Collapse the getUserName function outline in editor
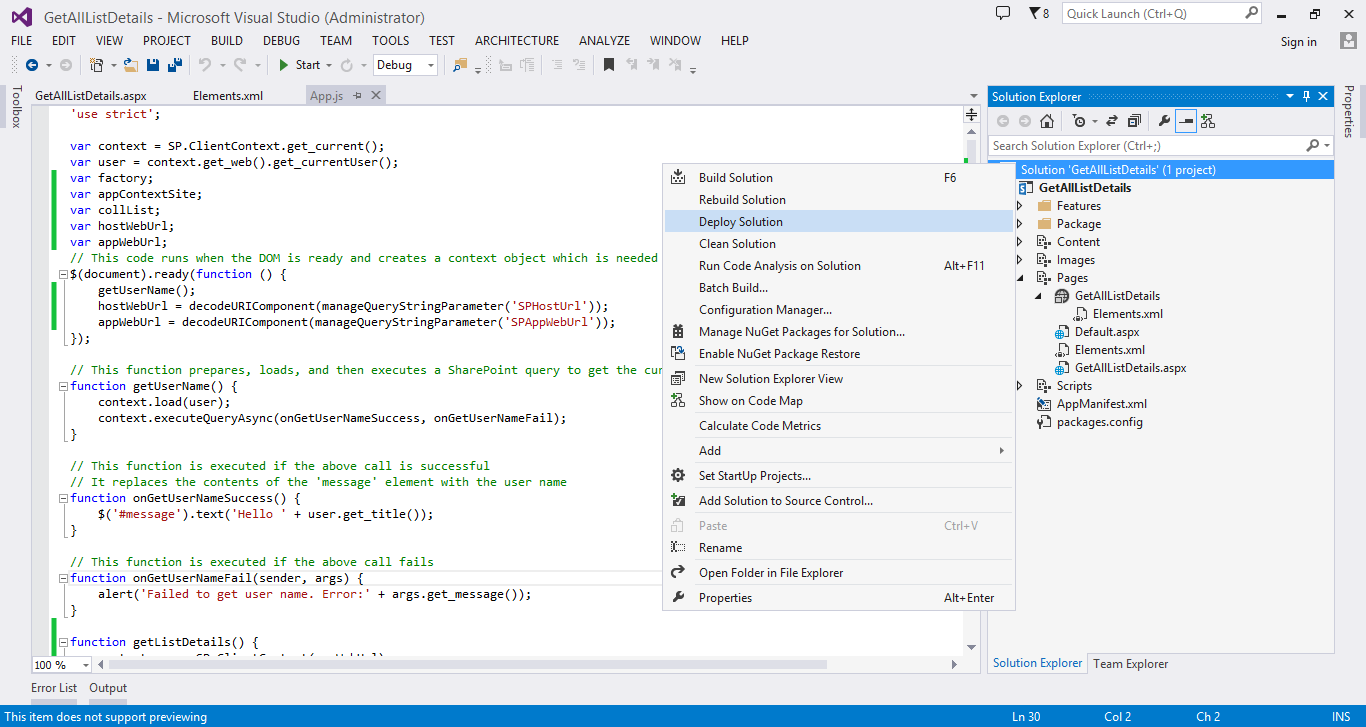Screen dimensions: 1366x727 [63, 386]
